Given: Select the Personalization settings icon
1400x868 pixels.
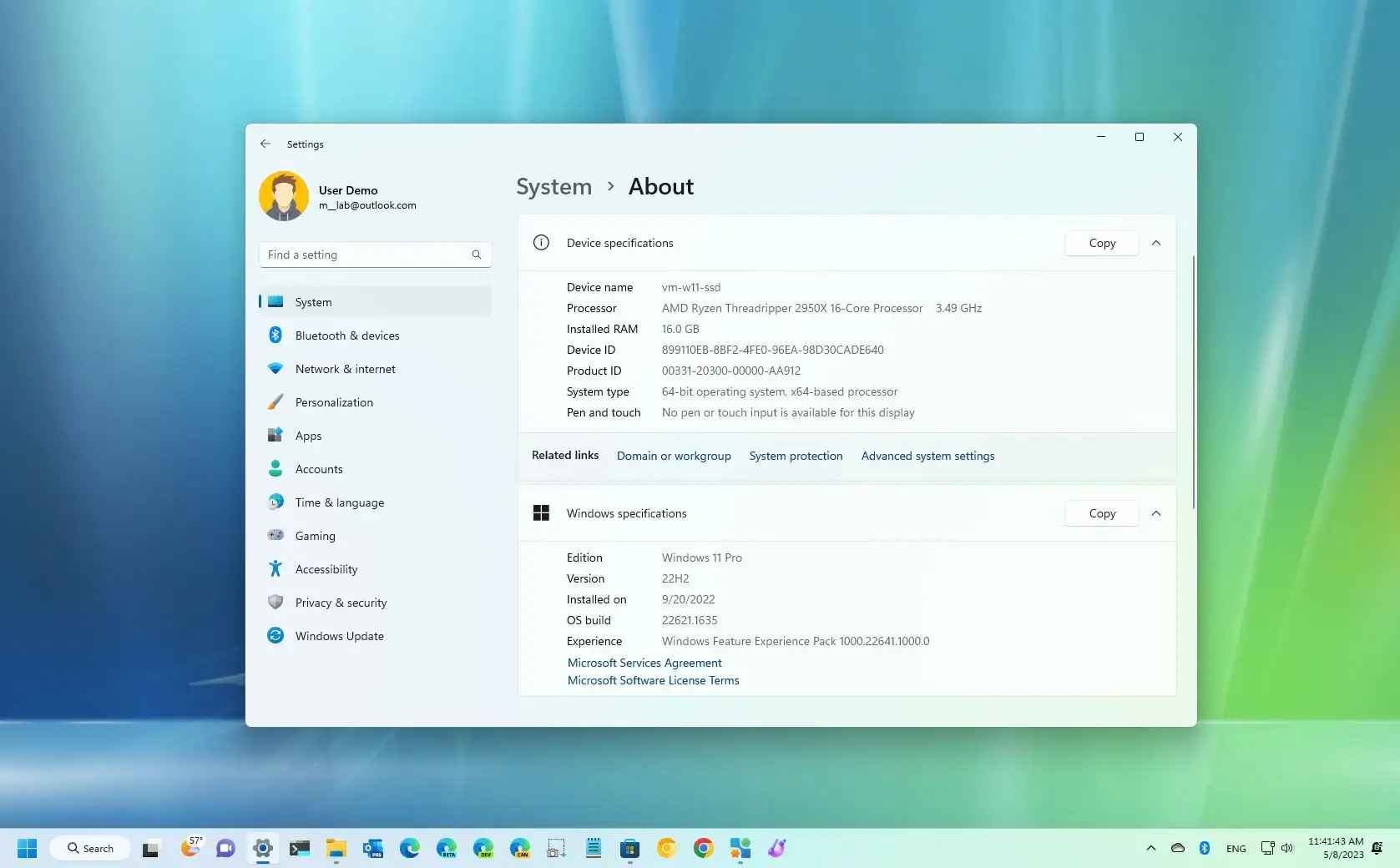Looking at the screenshot, I should point(276,401).
